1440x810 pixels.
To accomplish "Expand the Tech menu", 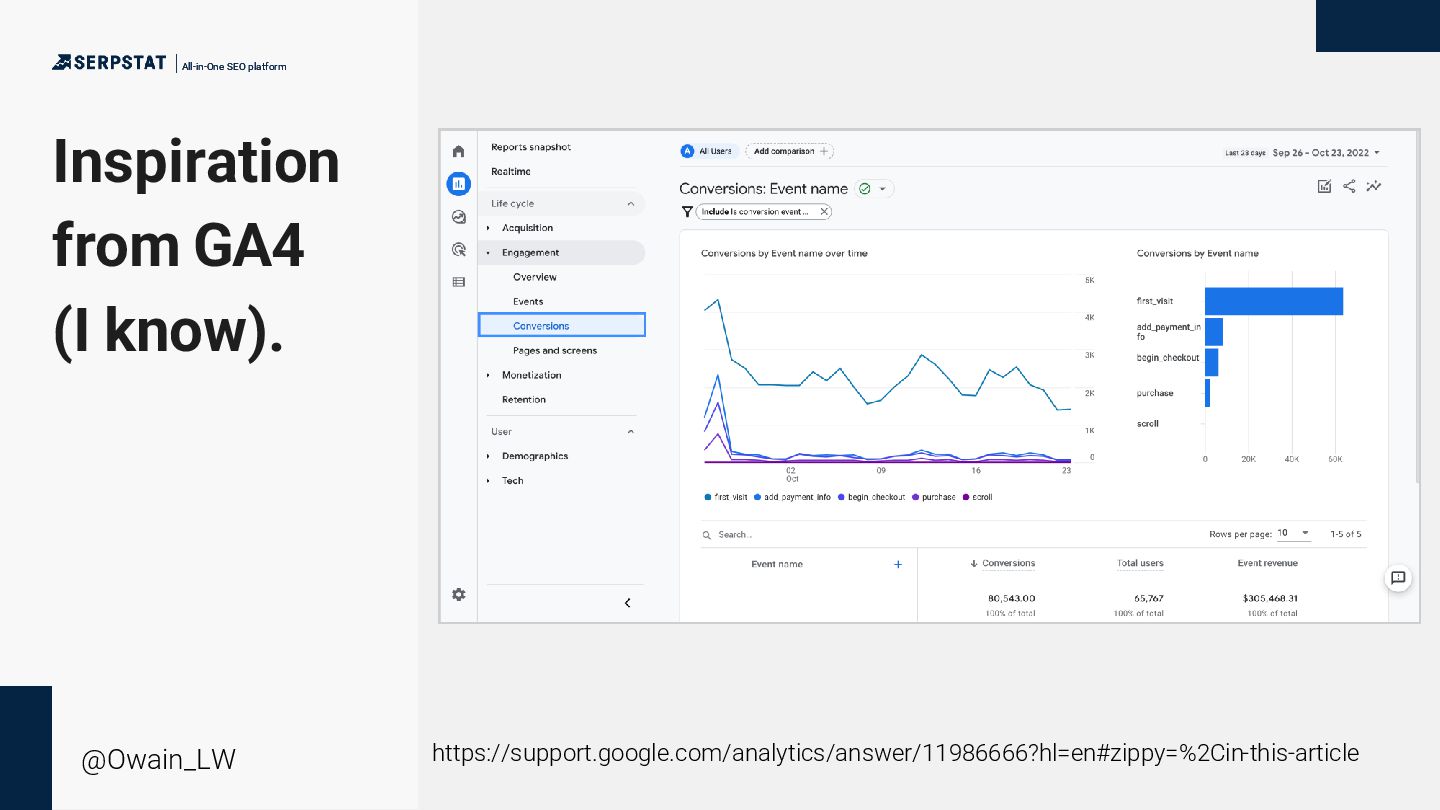I will point(489,481).
